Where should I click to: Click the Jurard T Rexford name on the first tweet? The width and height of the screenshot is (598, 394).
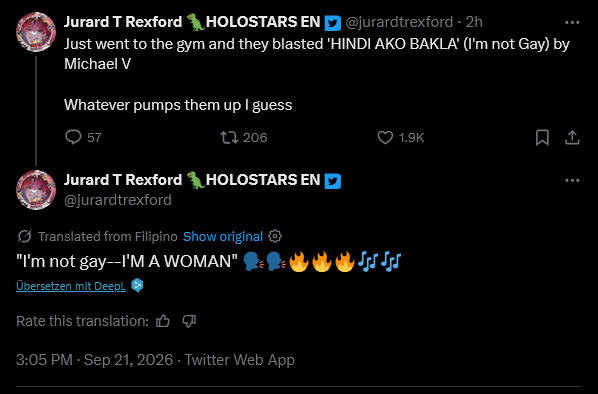pos(123,22)
